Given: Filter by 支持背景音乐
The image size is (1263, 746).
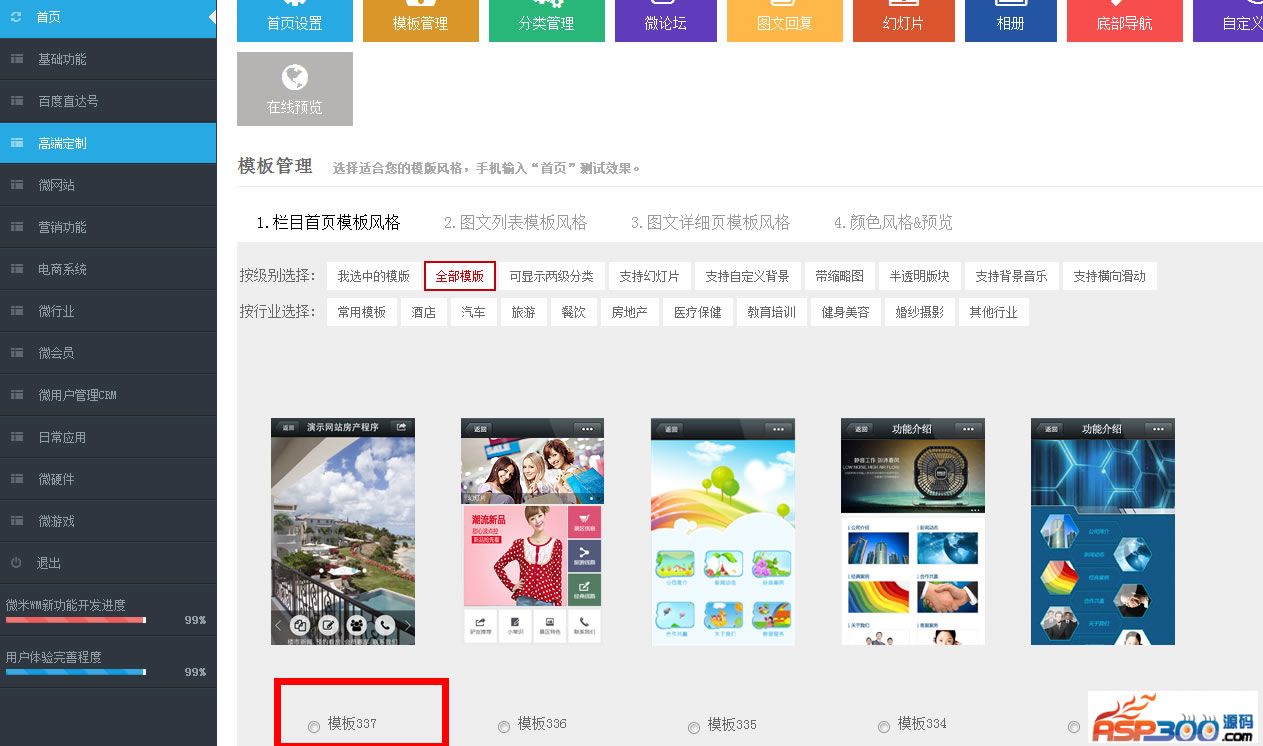Looking at the screenshot, I should click(x=1011, y=276).
